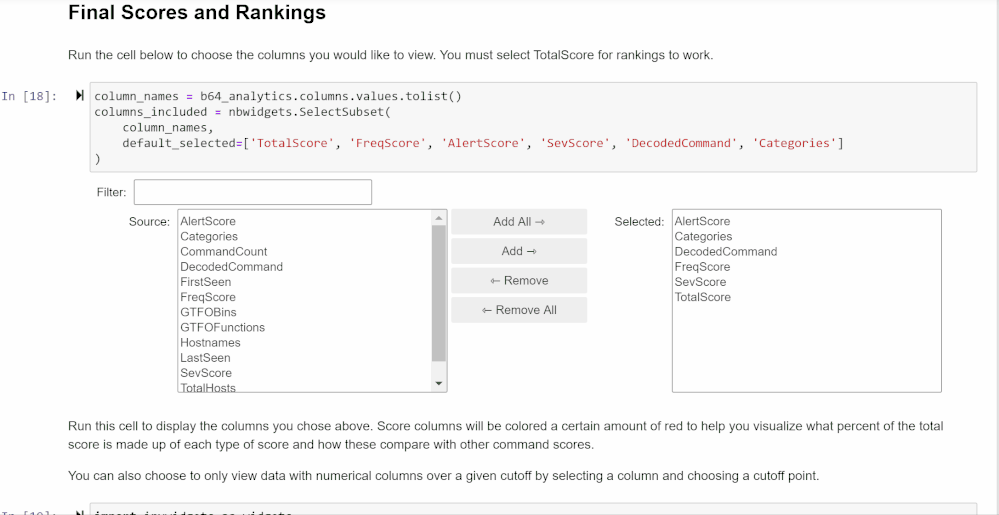This screenshot has width=999, height=515.
Task: Select TotalScore in the Selected list
Action: (702, 297)
